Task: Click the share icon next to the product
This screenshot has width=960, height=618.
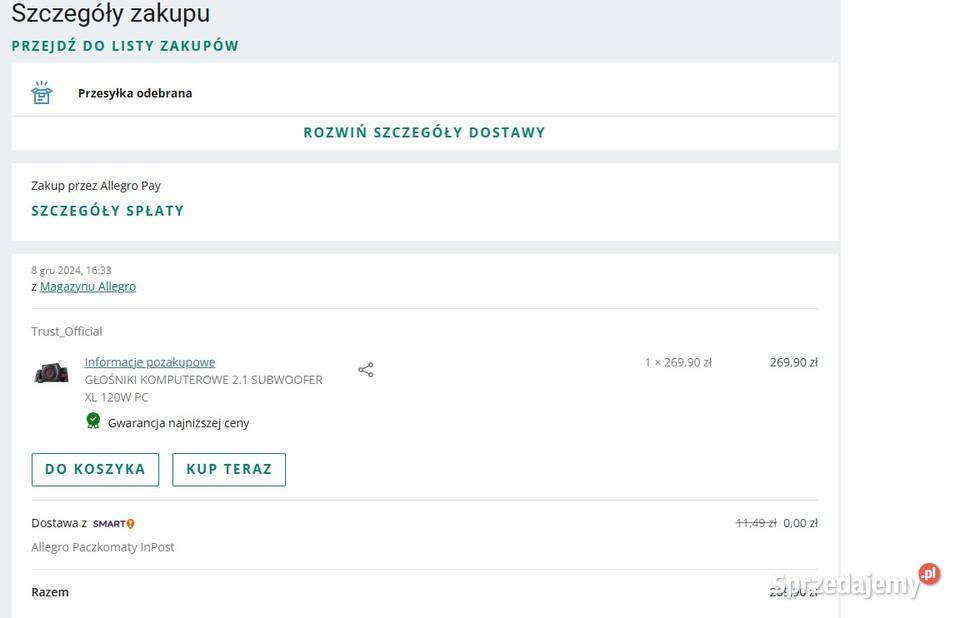Action: coord(366,370)
